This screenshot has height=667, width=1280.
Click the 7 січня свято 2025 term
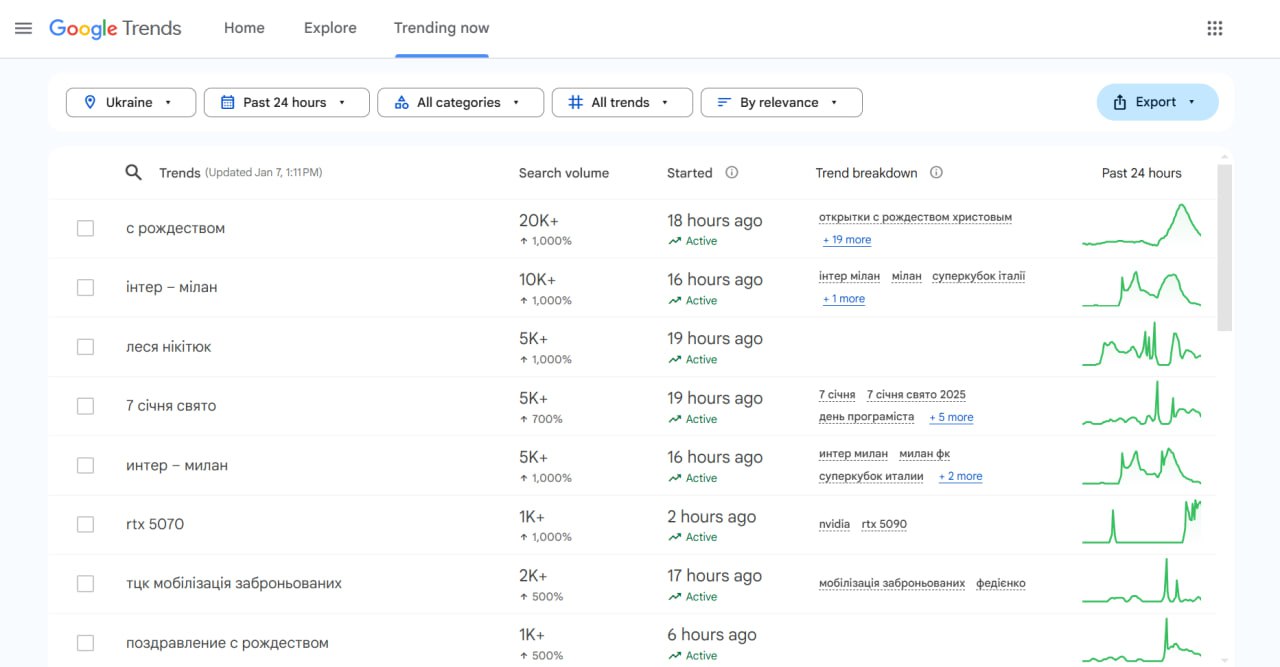tap(916, 395)
